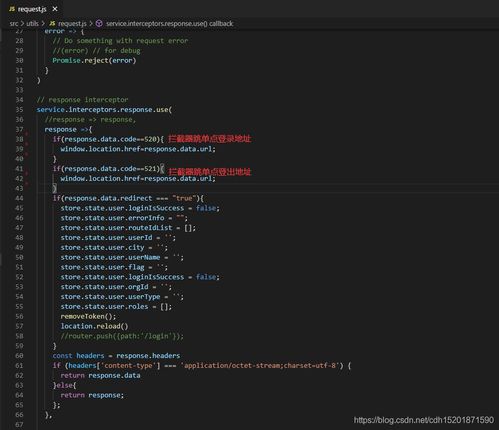Click the method symbol icon in breadcrumb
499x430 pixels.
click(99, 24)
